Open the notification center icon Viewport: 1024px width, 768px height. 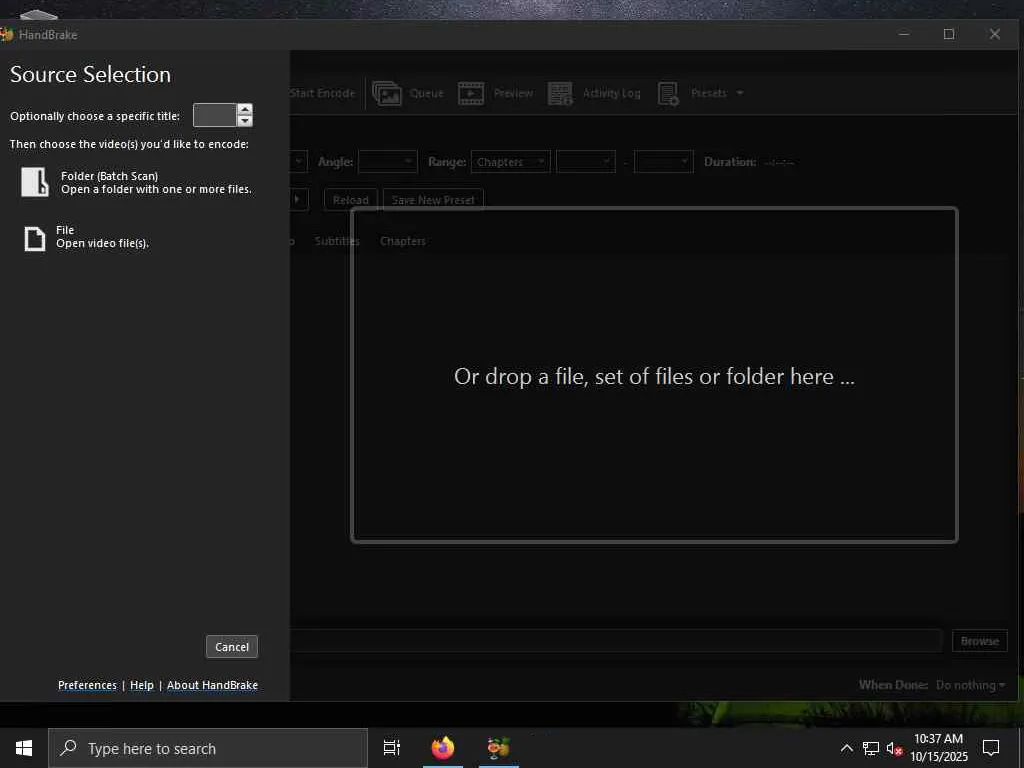991,748
